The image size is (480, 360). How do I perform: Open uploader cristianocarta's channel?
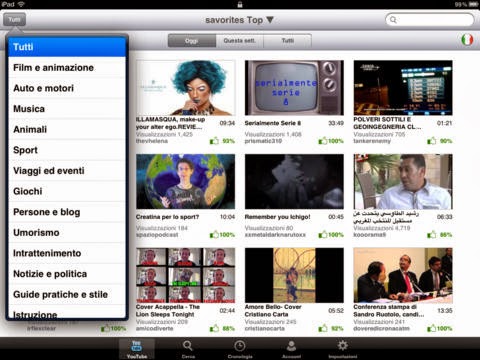coord(265,328)
